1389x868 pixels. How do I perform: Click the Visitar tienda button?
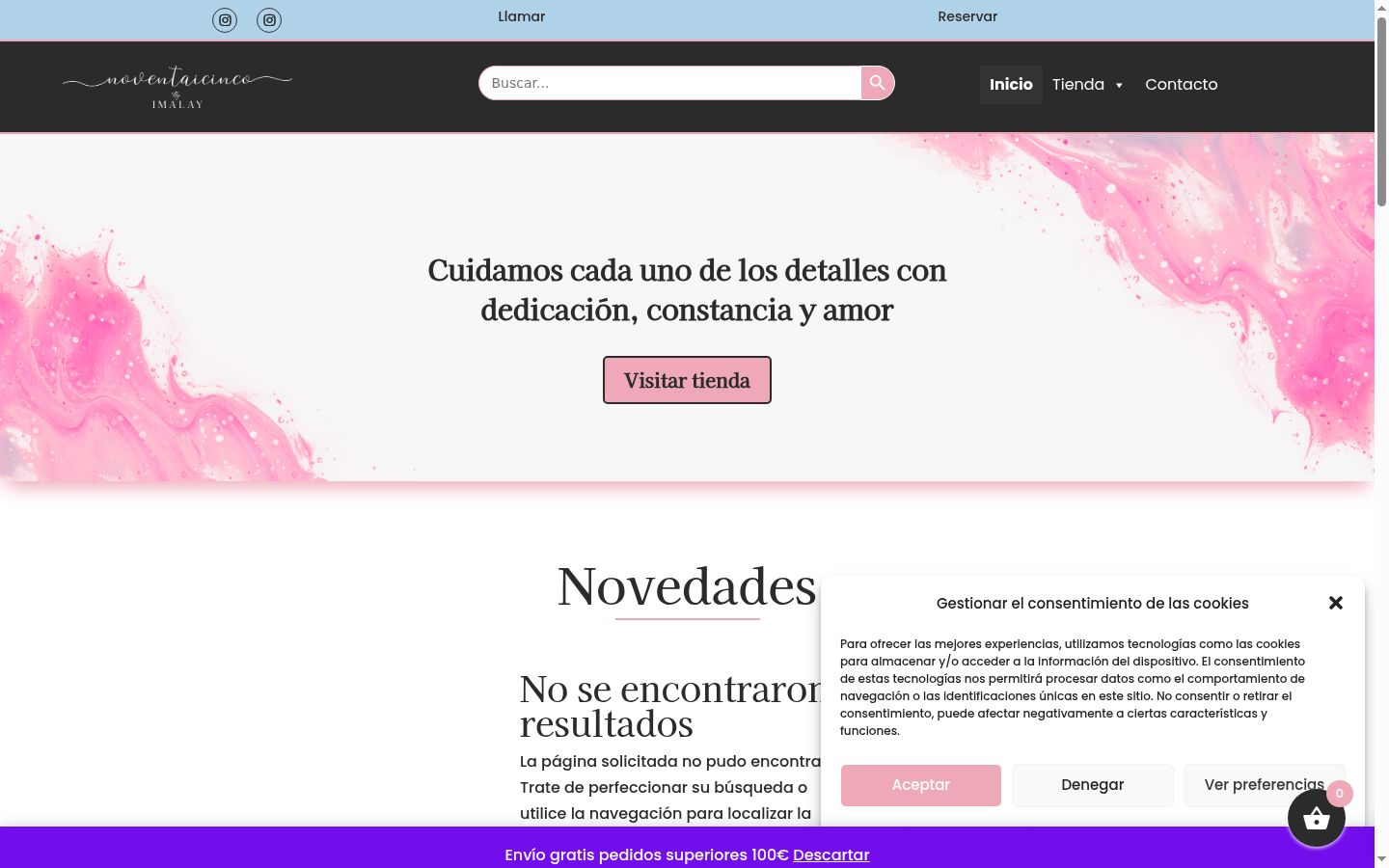[687, 380]
